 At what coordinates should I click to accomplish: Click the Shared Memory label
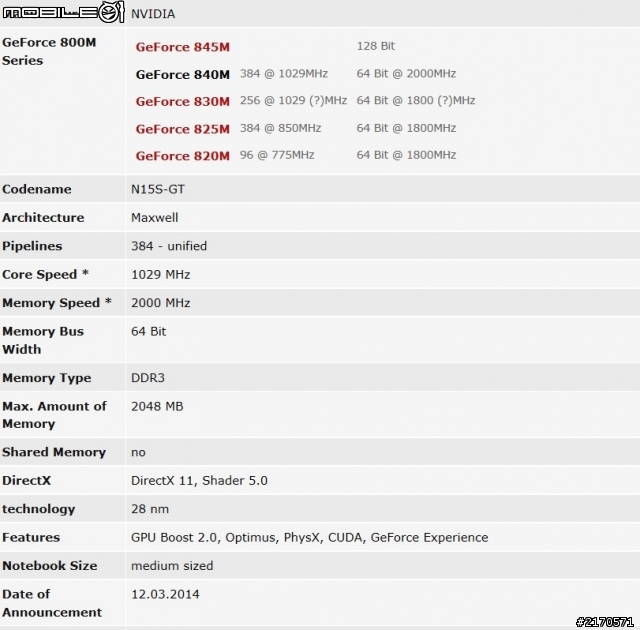click(54, 452)
